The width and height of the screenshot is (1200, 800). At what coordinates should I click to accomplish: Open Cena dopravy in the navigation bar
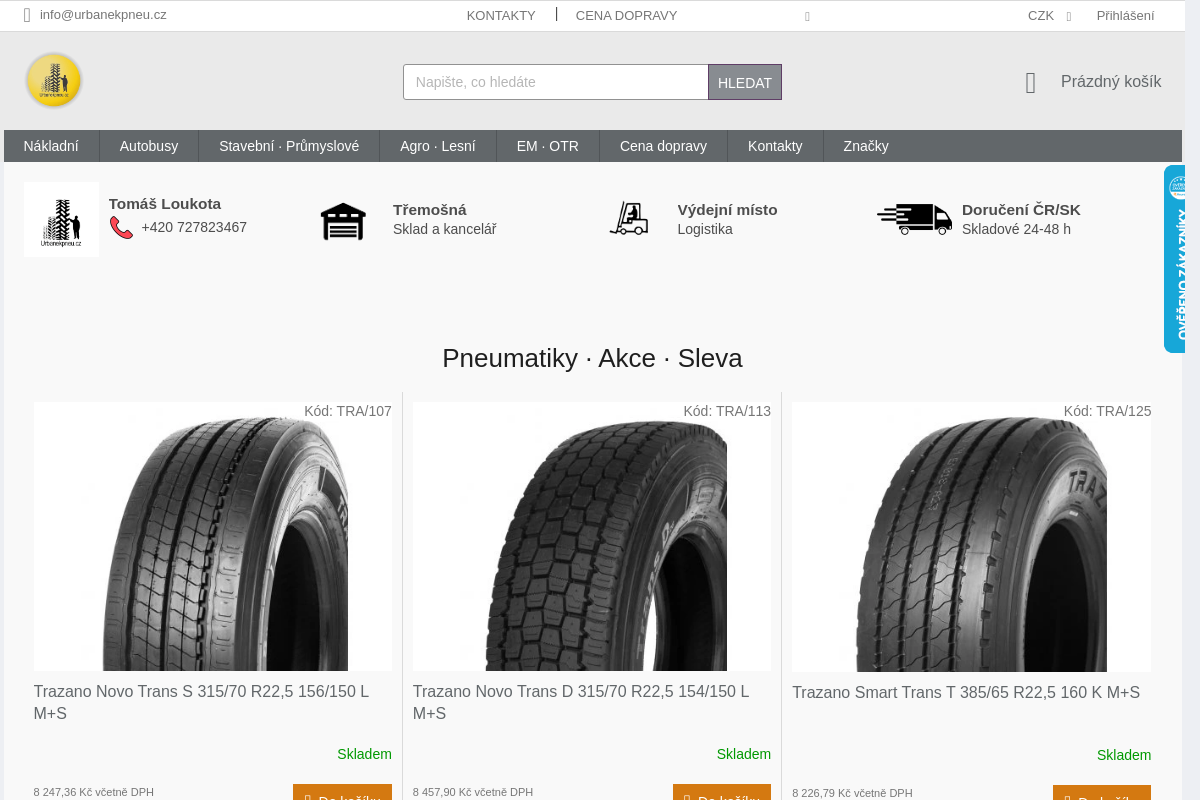coord(663,146)
